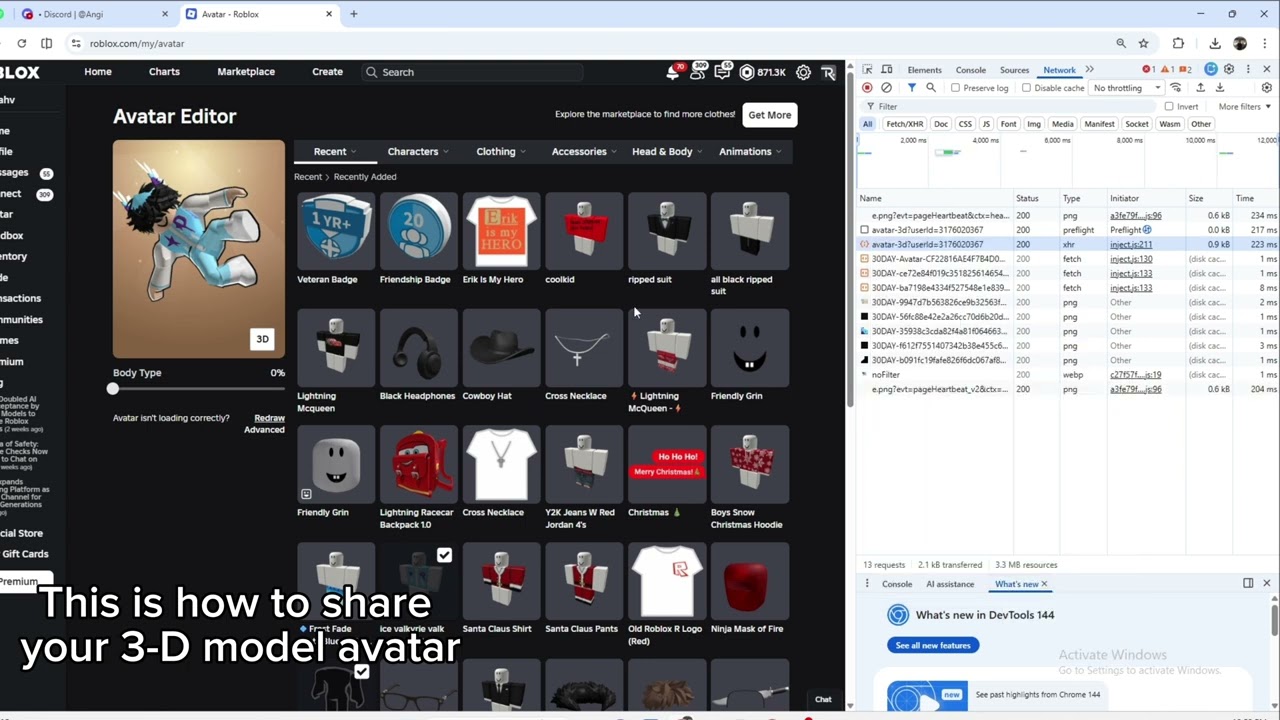Click DevTools error count badge
1280x720 pixels.
click(1149, 70)
